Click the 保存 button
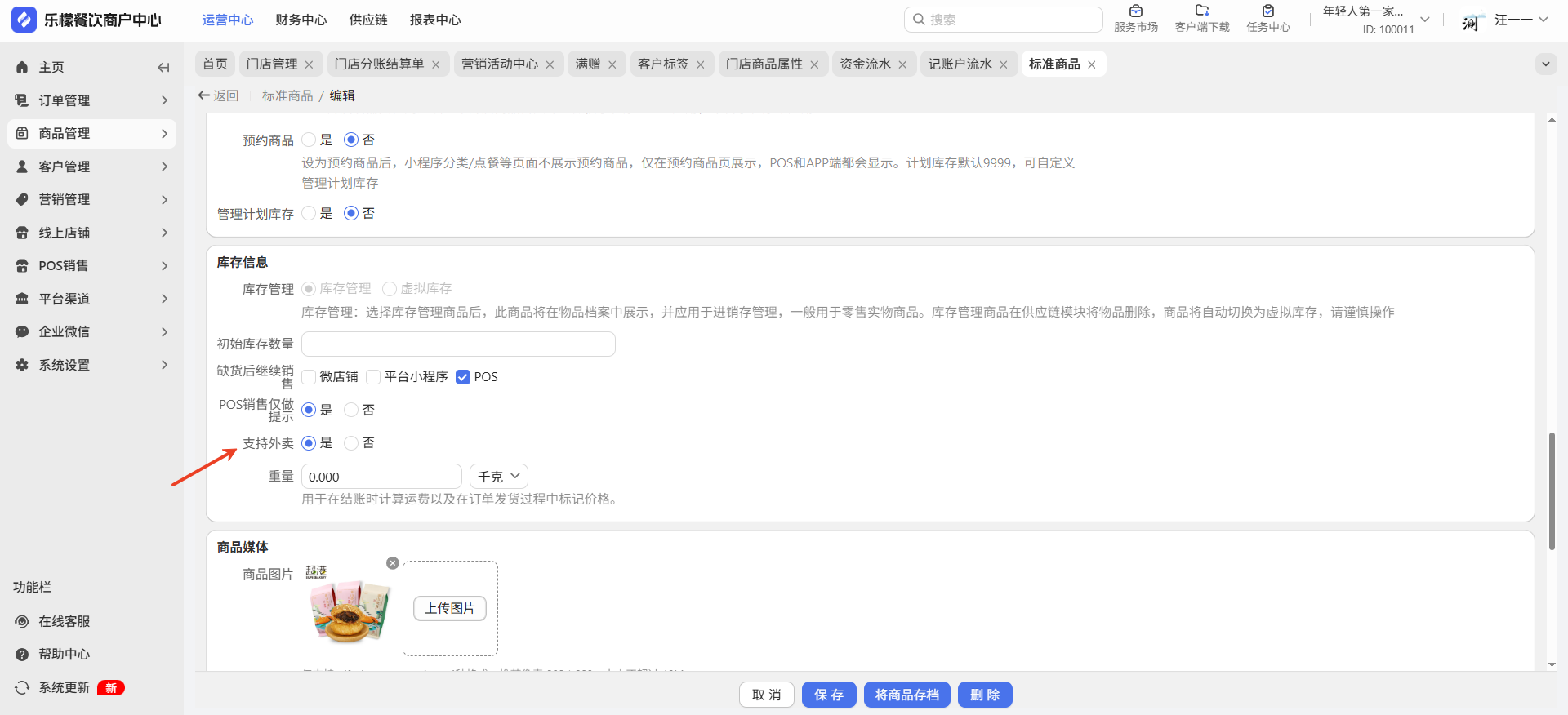1568x715 pixels. 829,695
